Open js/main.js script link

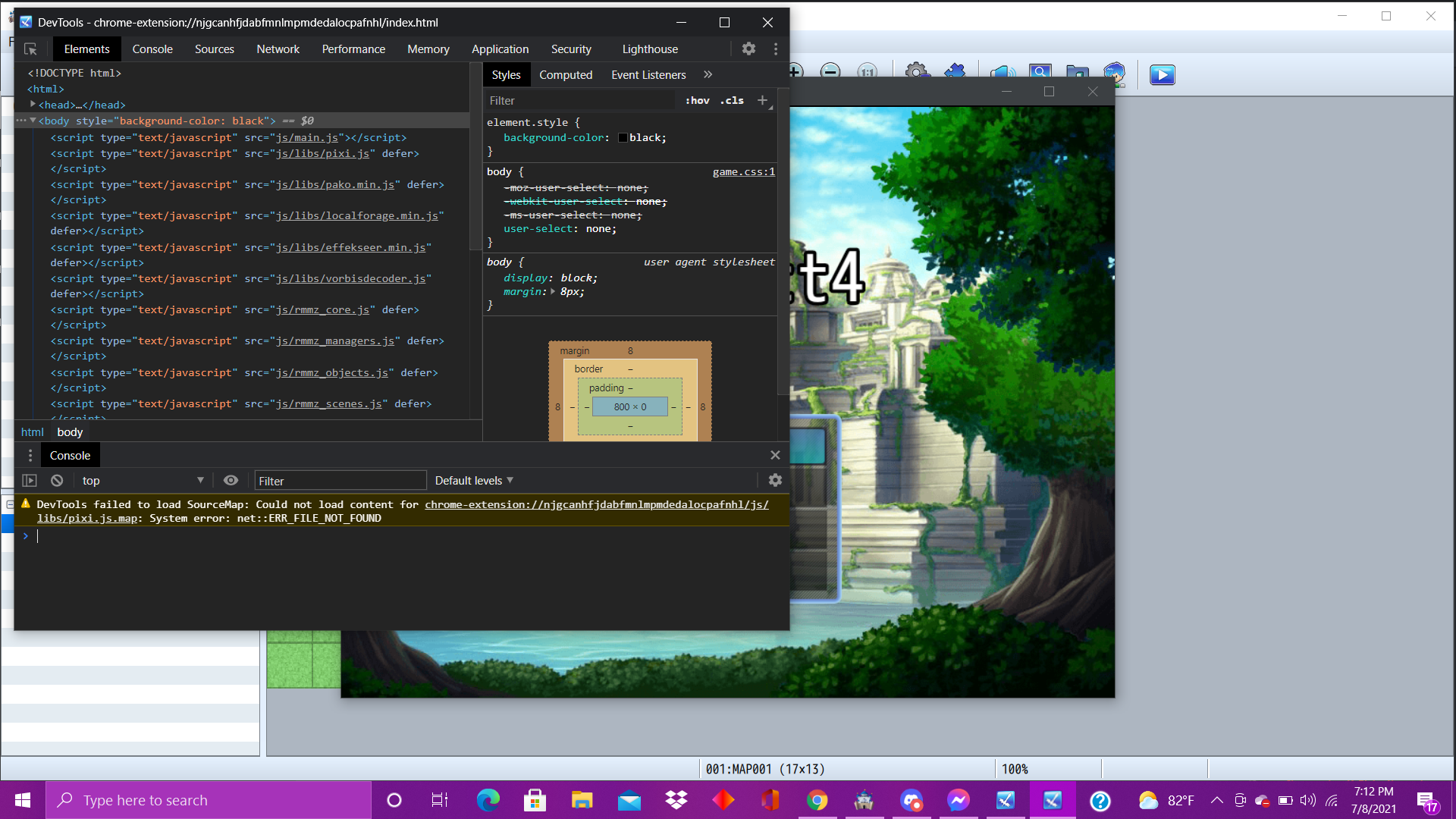pos(307,137)
